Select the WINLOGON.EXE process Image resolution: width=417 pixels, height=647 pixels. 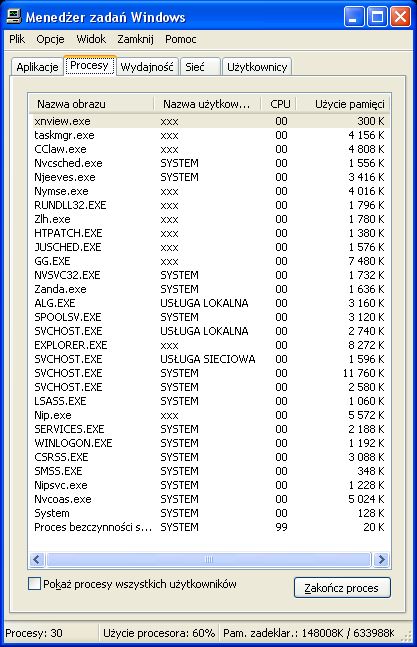pos(209,444)
